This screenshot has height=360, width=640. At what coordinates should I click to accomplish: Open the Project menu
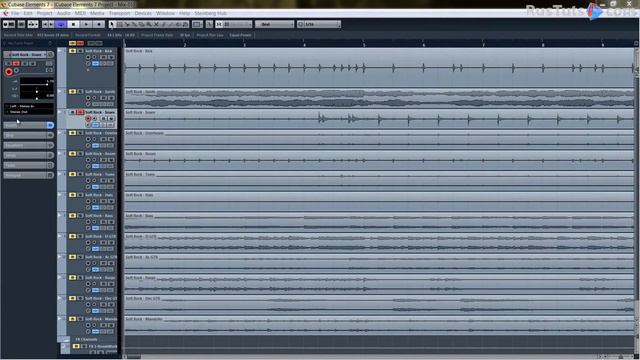point(44,13)
